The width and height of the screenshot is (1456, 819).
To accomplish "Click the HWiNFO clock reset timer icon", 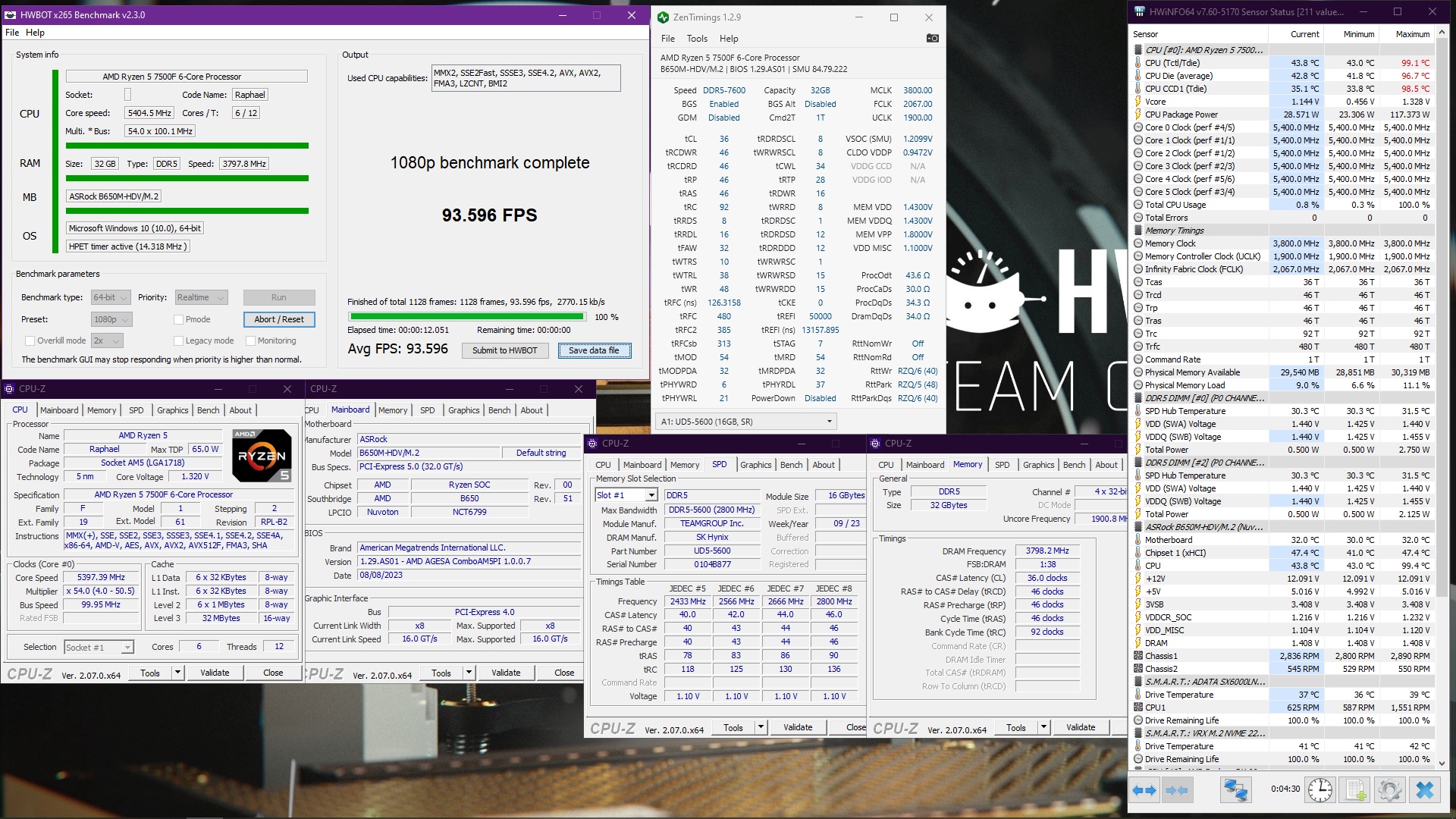I will (1320, 790).
